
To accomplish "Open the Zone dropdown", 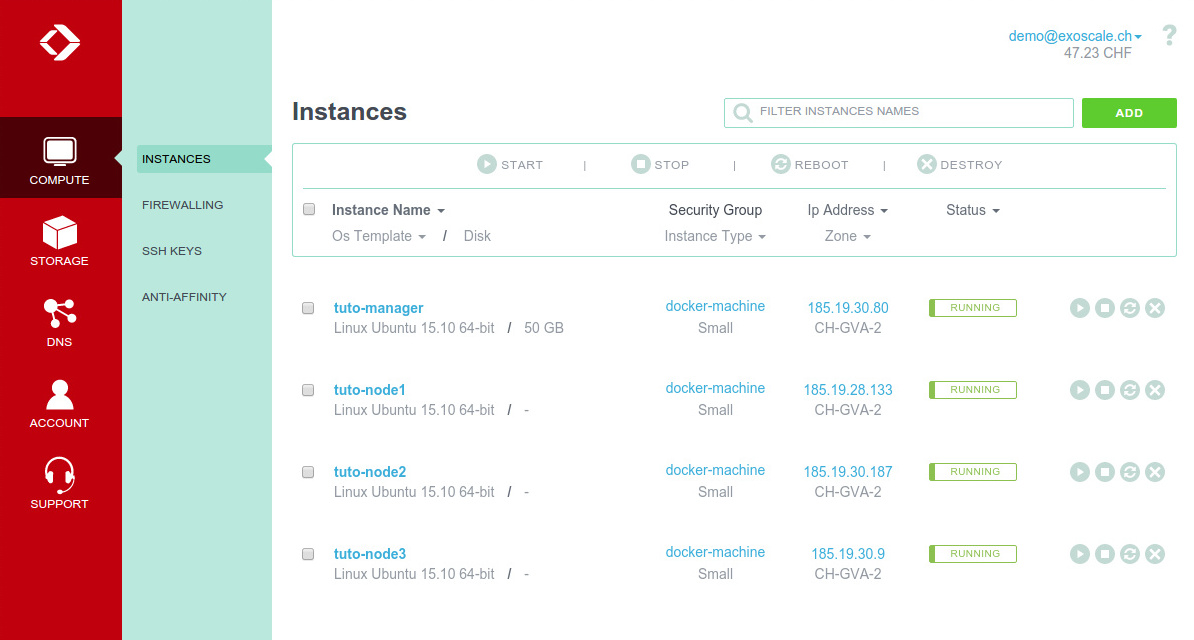I will [847, 236].
